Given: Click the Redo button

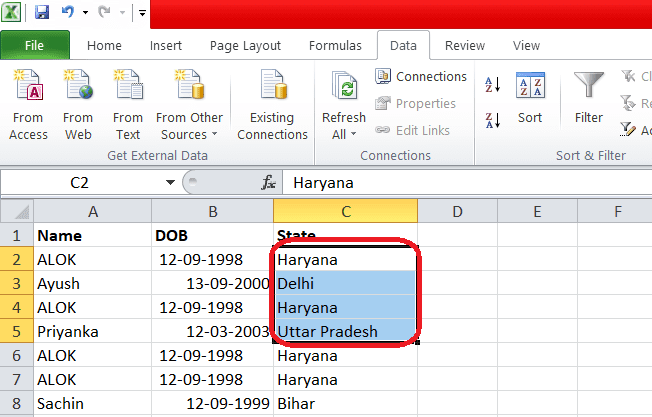Looking at the screenshot, I should (104, 12).
